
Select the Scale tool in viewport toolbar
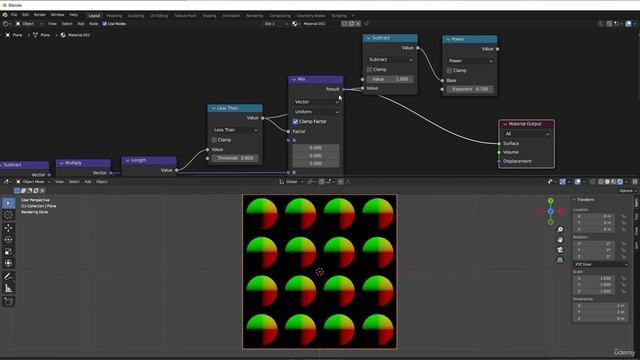pos(9,252)
